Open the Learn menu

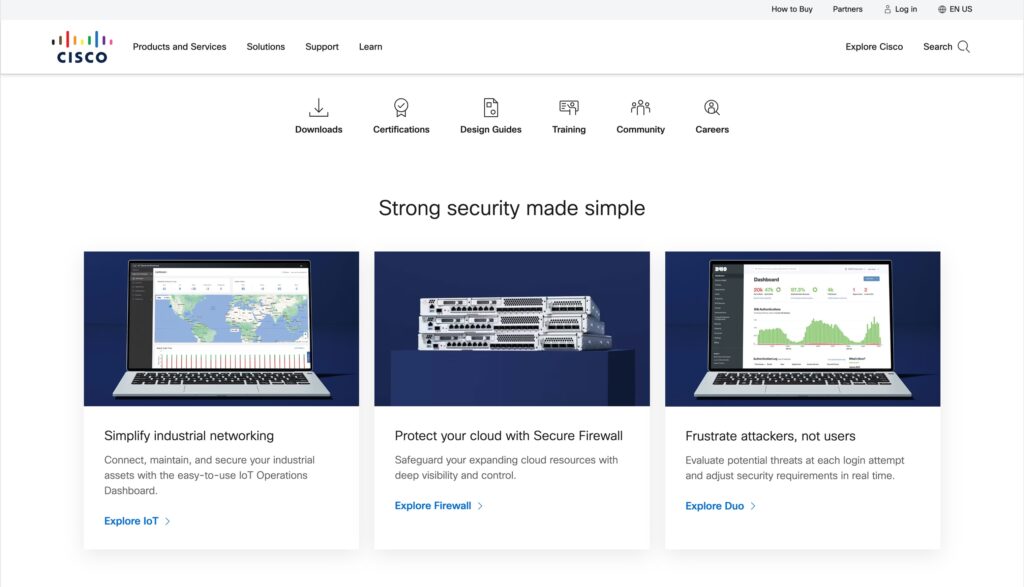point(370,46)
